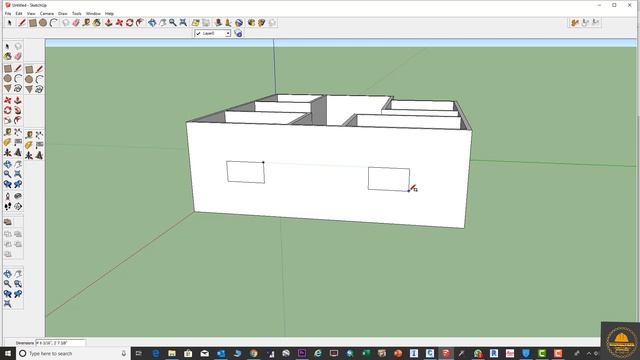Pick the Eraser tool in the top toolbar
The width and height of the screenshot is (640, 360).
[76, 23]
